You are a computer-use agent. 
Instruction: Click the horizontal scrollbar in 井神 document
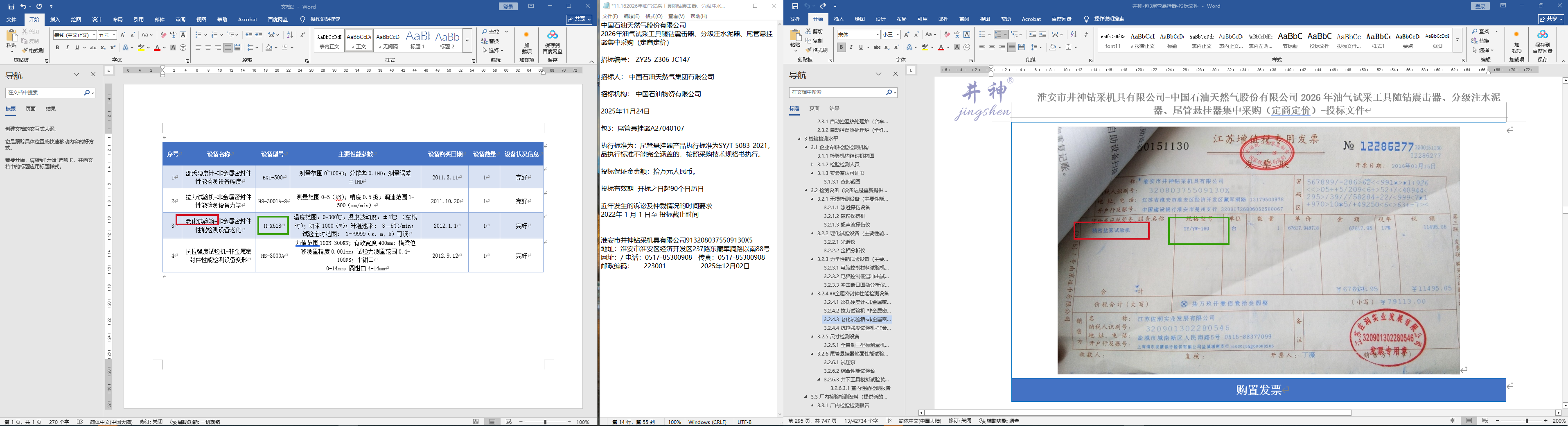[x=1138, y=412]
